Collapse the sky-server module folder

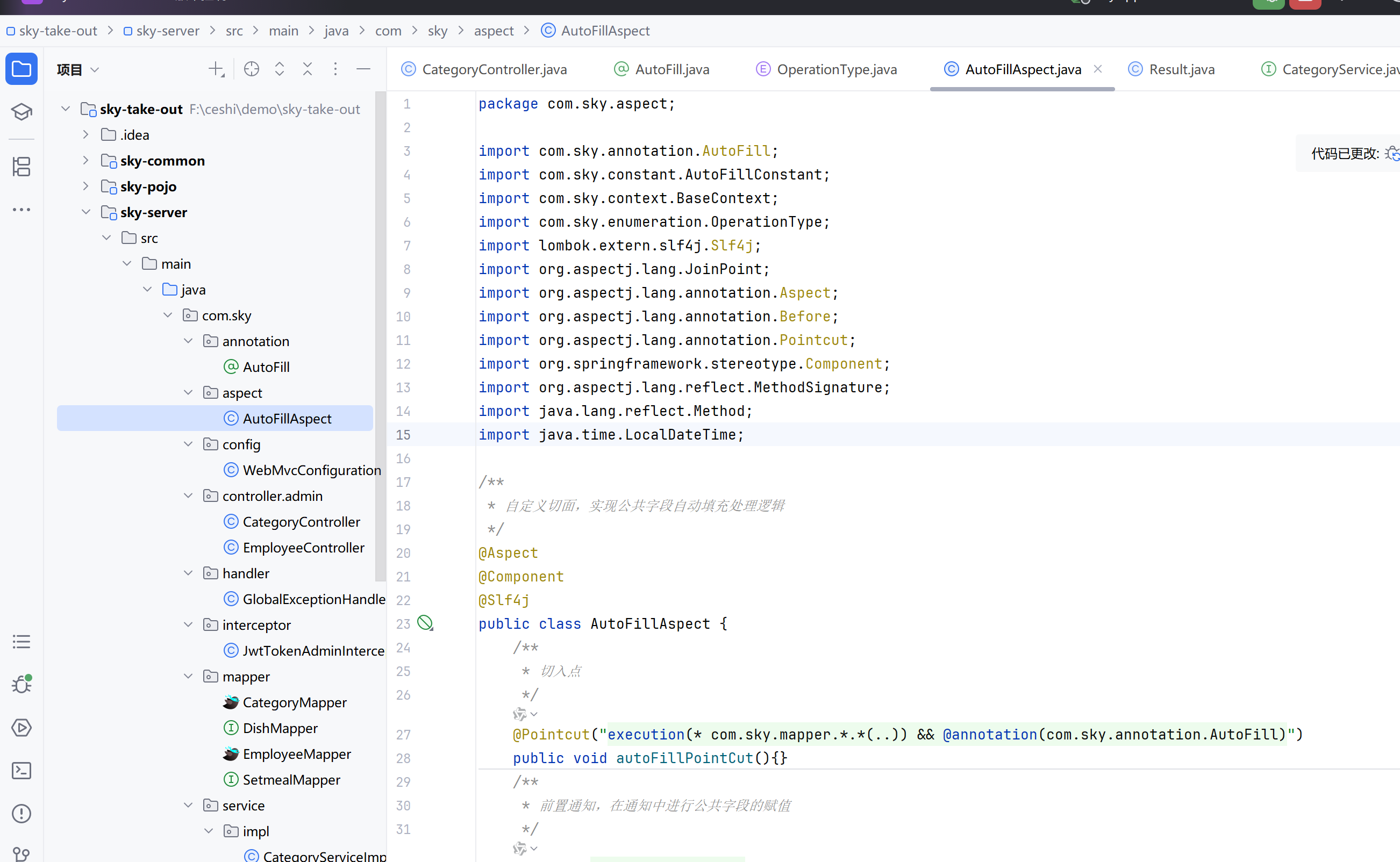point(85,212)
